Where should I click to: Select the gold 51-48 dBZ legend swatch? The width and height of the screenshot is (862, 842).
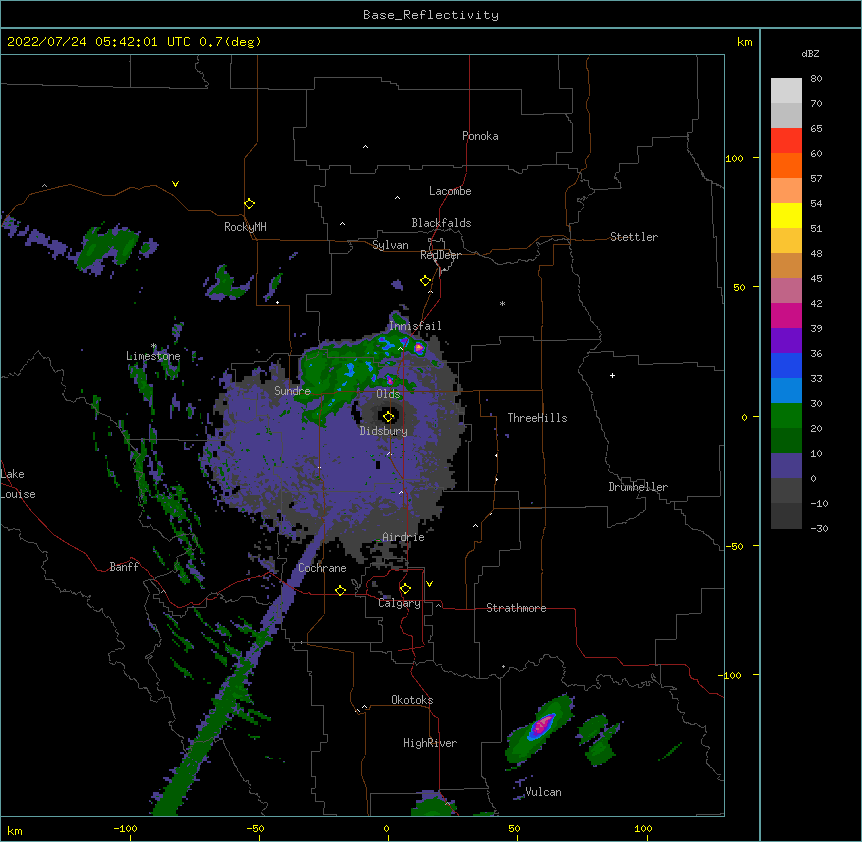click(x=786, y=241)
